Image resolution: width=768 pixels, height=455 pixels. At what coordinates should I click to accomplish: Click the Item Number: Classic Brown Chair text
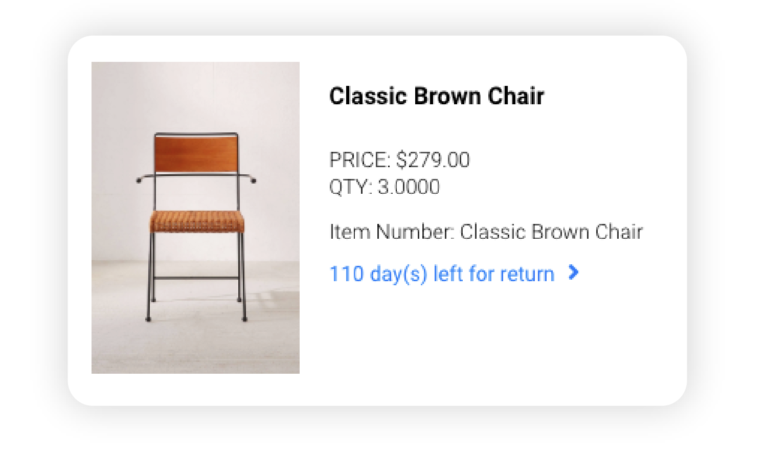pos(486,232)
